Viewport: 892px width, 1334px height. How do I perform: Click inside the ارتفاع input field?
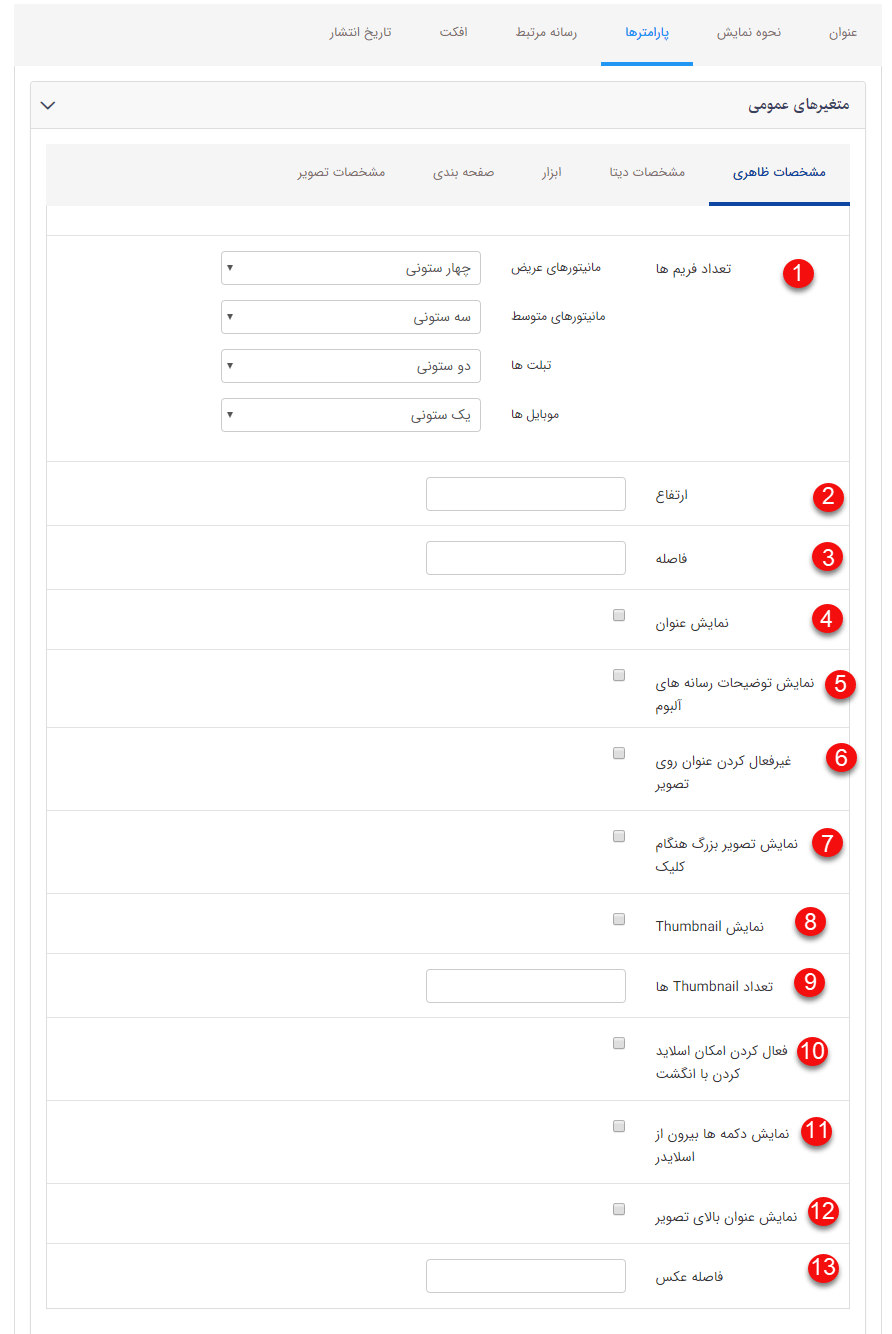coord(525,493)
